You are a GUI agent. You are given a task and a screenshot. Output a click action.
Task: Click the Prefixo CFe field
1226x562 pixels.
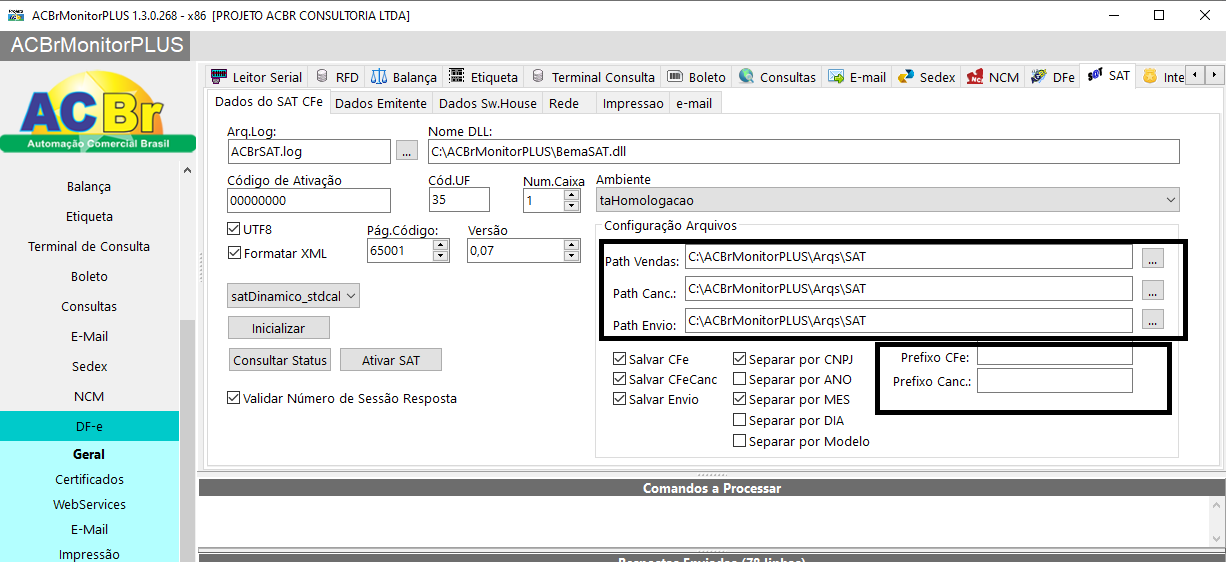(x=1055, y=356)
